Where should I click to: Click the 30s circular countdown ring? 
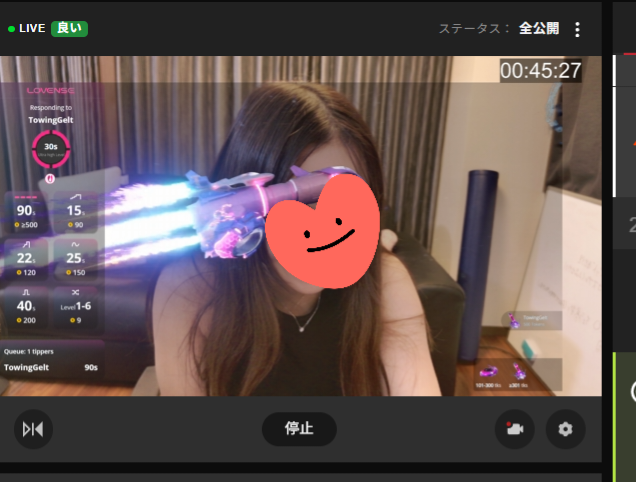pyautogui.click(x=50, y=148)
